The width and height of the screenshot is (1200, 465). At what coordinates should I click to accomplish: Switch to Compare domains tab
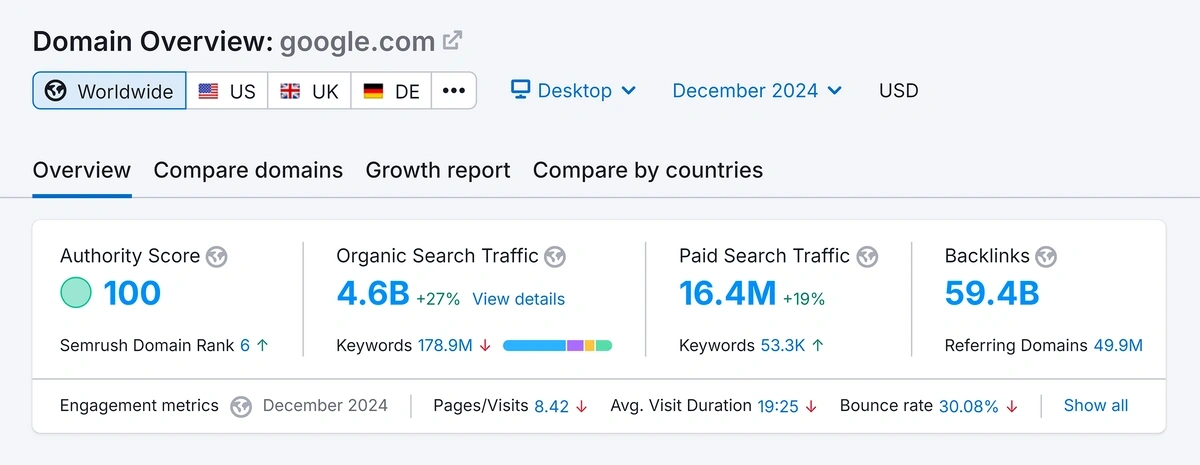(x=248, y=170)
